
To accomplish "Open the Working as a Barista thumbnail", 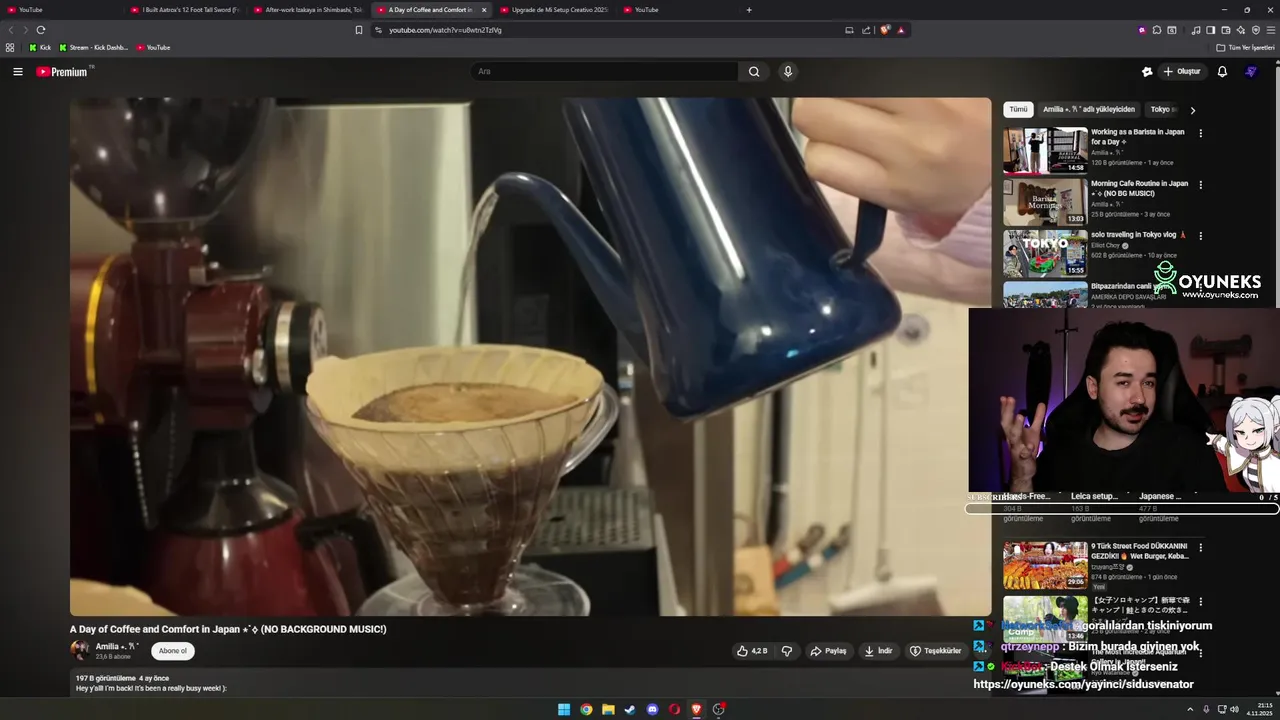I will (1045, 150).
